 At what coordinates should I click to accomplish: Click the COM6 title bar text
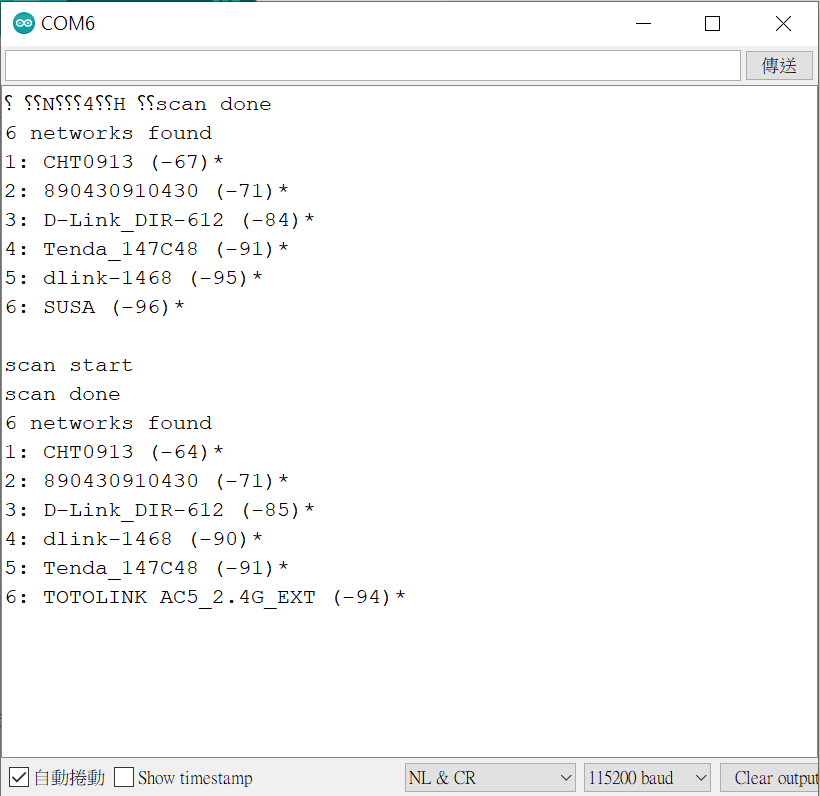point(68,23)
